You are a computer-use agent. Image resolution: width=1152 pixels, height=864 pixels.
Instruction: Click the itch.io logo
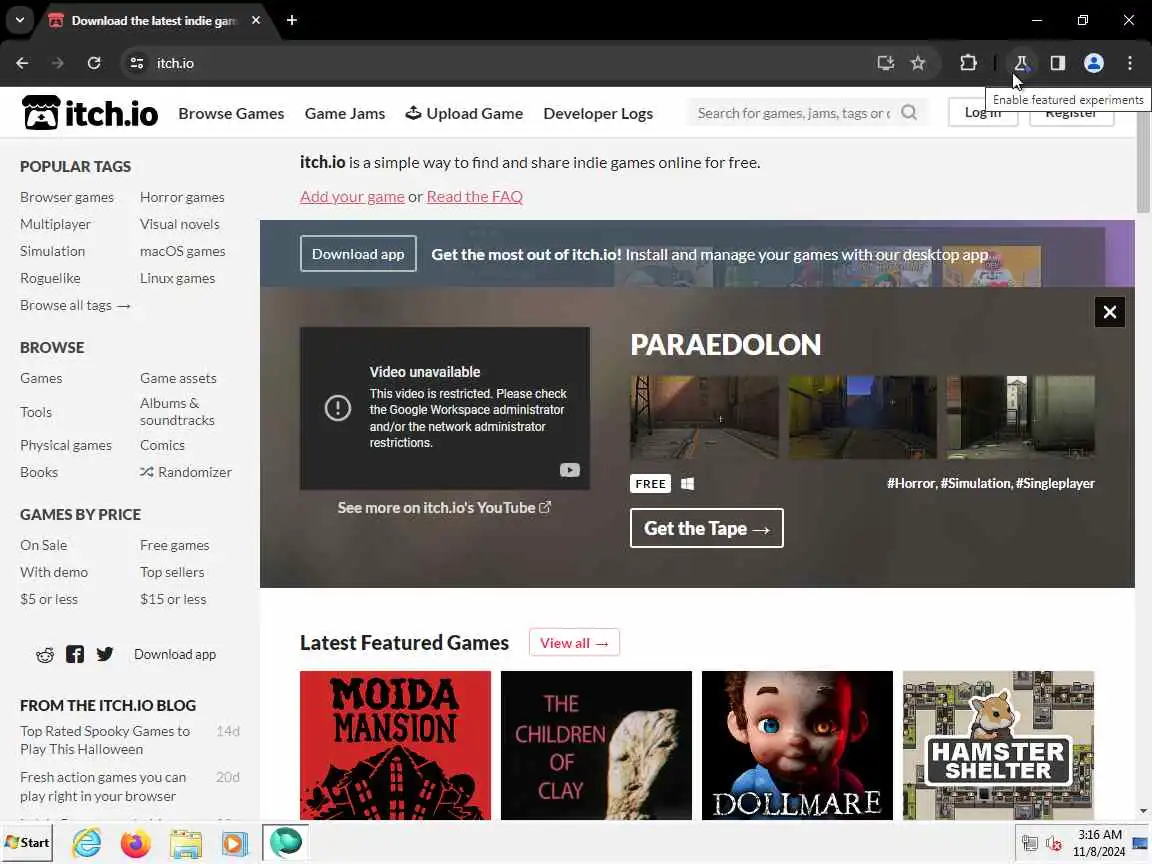(x=90, y=113)
